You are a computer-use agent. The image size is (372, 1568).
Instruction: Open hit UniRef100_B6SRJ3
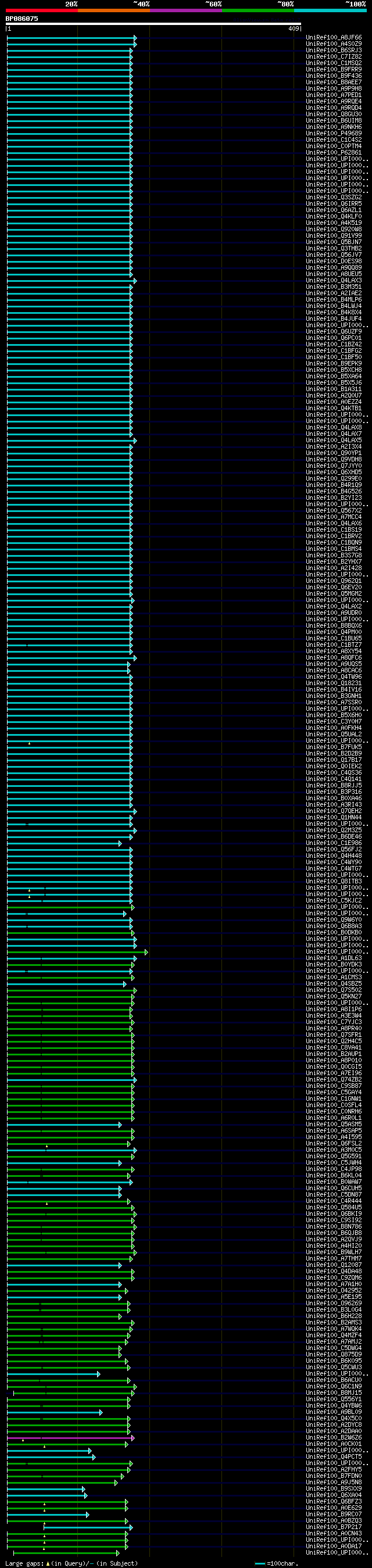pyautogui.click(x=334, y=51)
